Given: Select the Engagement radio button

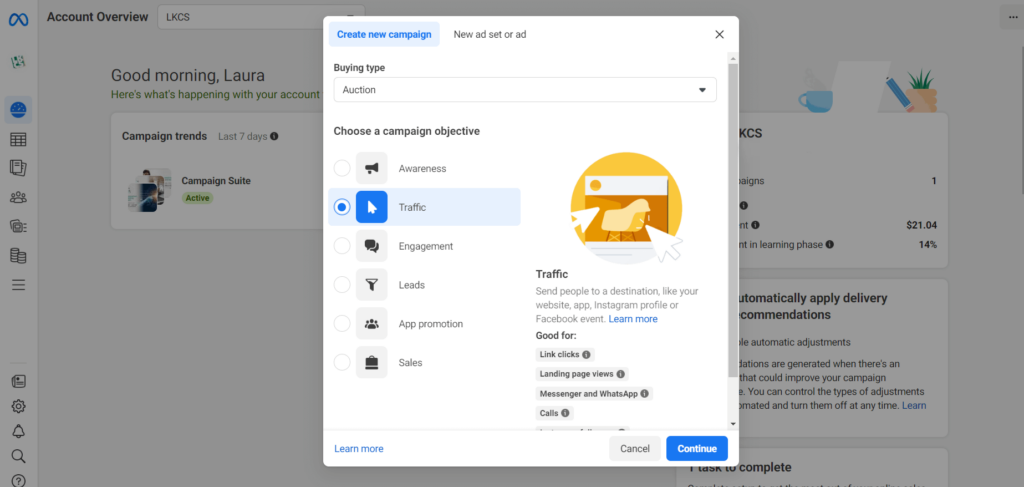Looking at the screenshot, I should (x=342, y=246).
